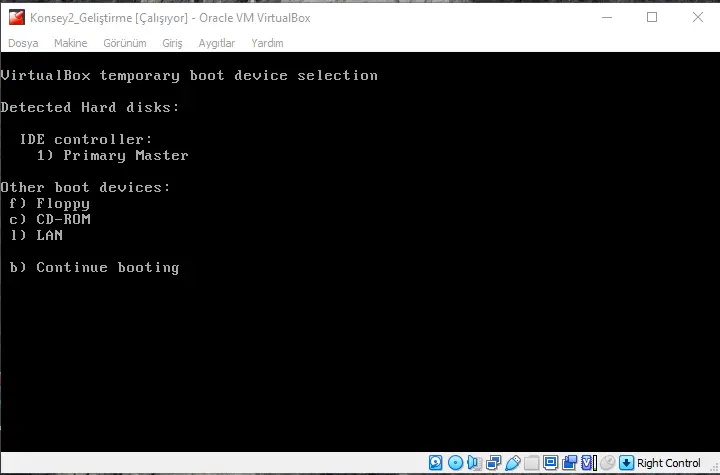Open the Yardım menu
Screen dimensions: 720x475
pos(267,43)
